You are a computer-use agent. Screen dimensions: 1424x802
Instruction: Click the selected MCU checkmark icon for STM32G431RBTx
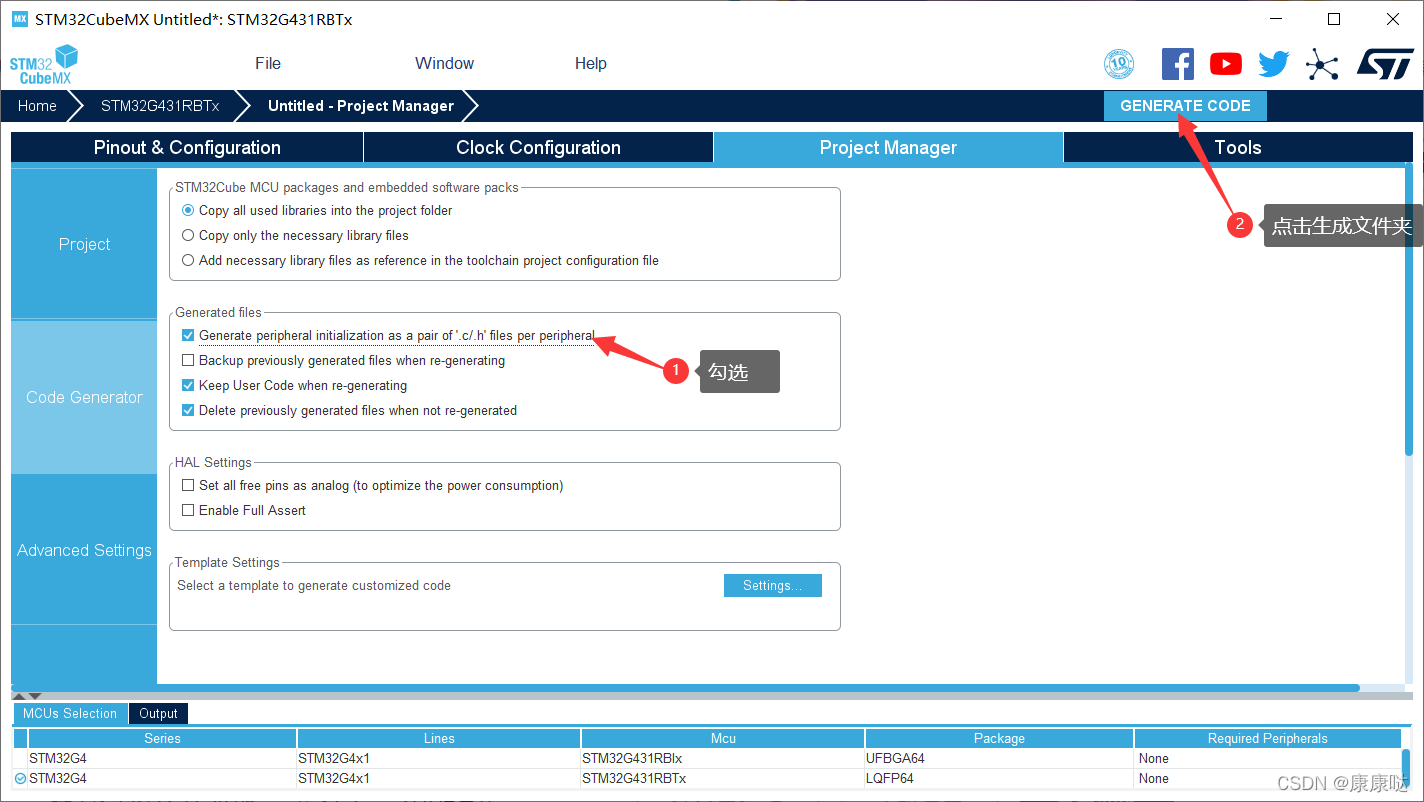point(21,778)
